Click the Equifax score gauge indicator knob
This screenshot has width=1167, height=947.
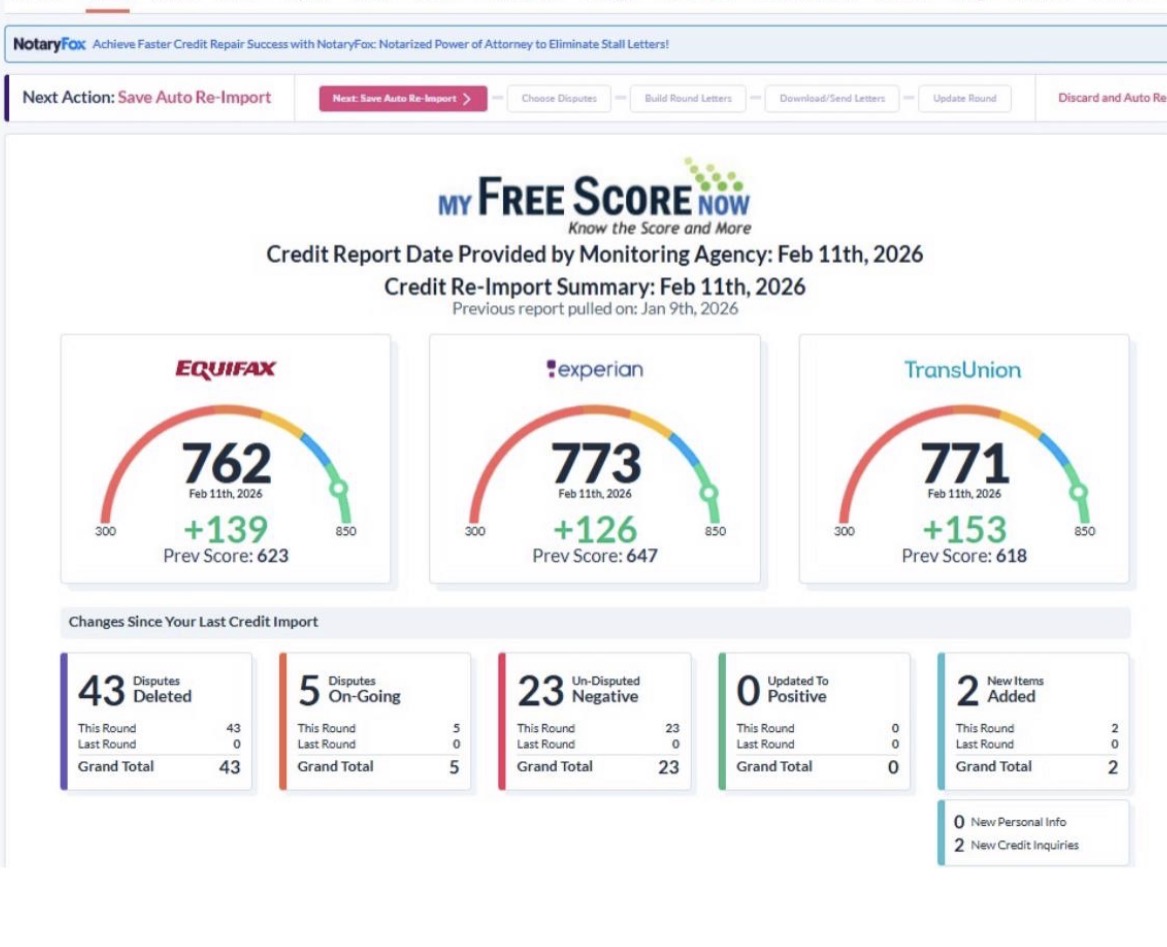pos(339,490)
